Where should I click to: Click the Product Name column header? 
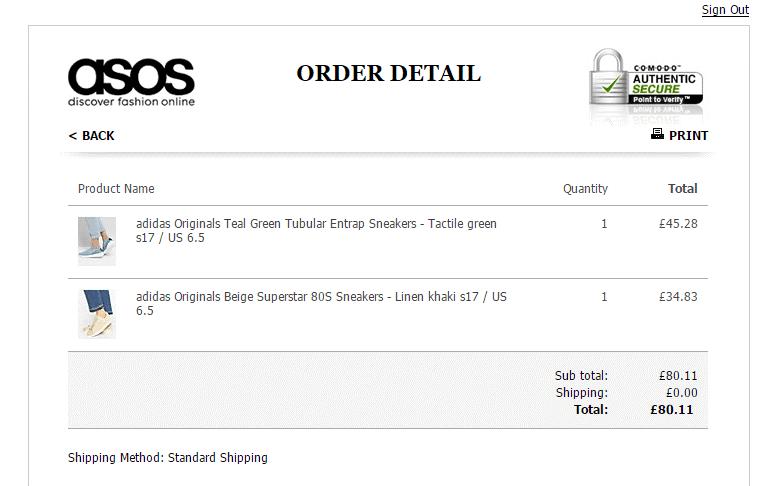pyautogui.click(x=116, y=189)
